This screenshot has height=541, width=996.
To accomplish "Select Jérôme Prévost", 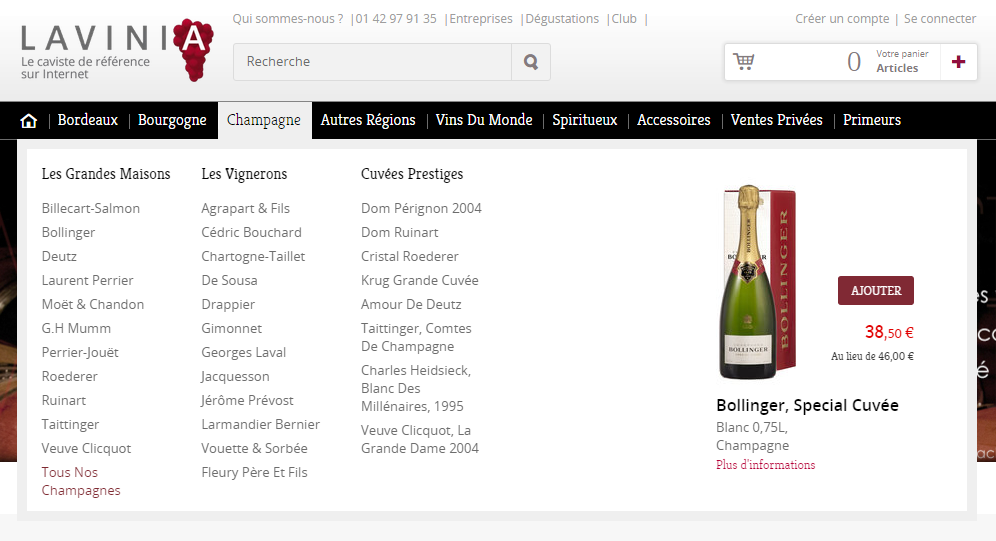I will click(247, 401).
